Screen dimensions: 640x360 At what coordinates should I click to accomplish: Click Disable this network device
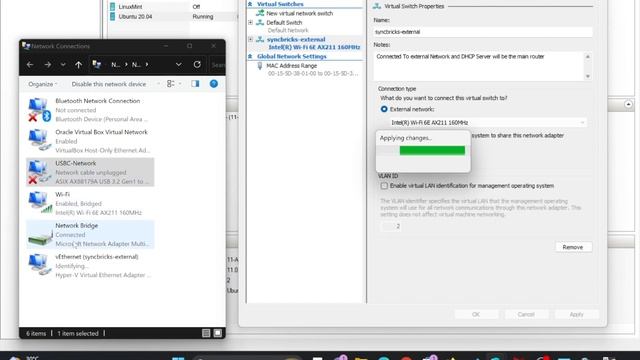(109, 84)
